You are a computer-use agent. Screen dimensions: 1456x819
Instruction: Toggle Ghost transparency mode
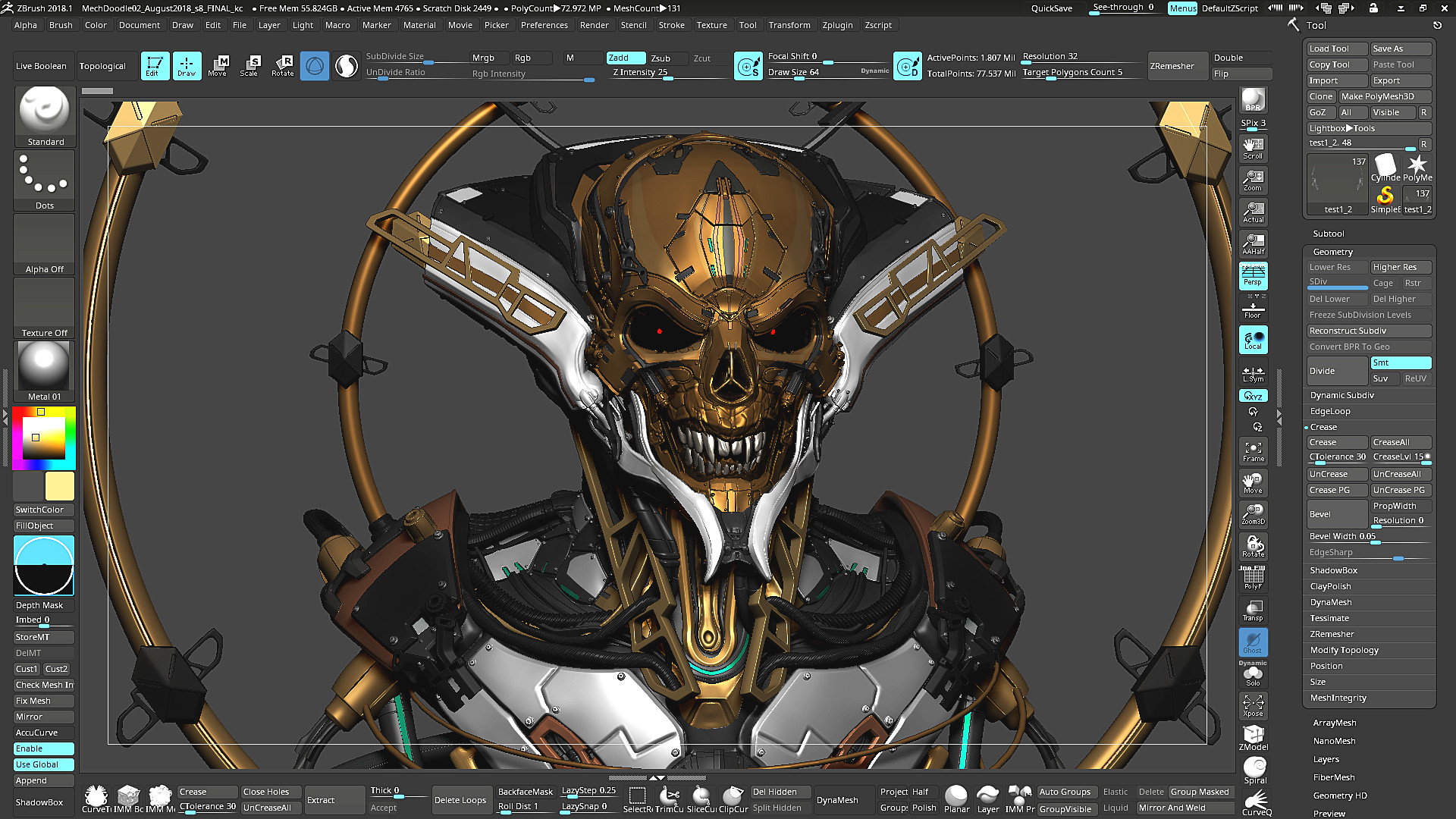1253,643
